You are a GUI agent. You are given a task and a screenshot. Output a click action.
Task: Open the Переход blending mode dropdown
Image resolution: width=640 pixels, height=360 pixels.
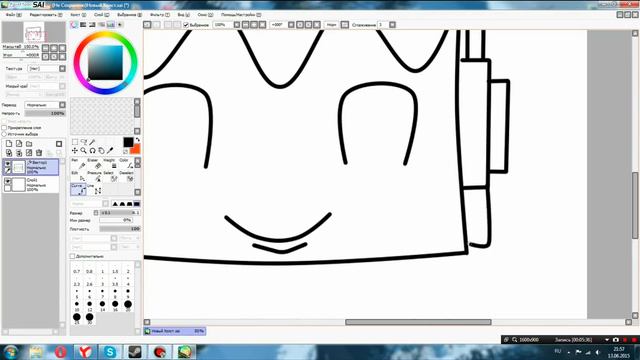click(x=45, y=105)
